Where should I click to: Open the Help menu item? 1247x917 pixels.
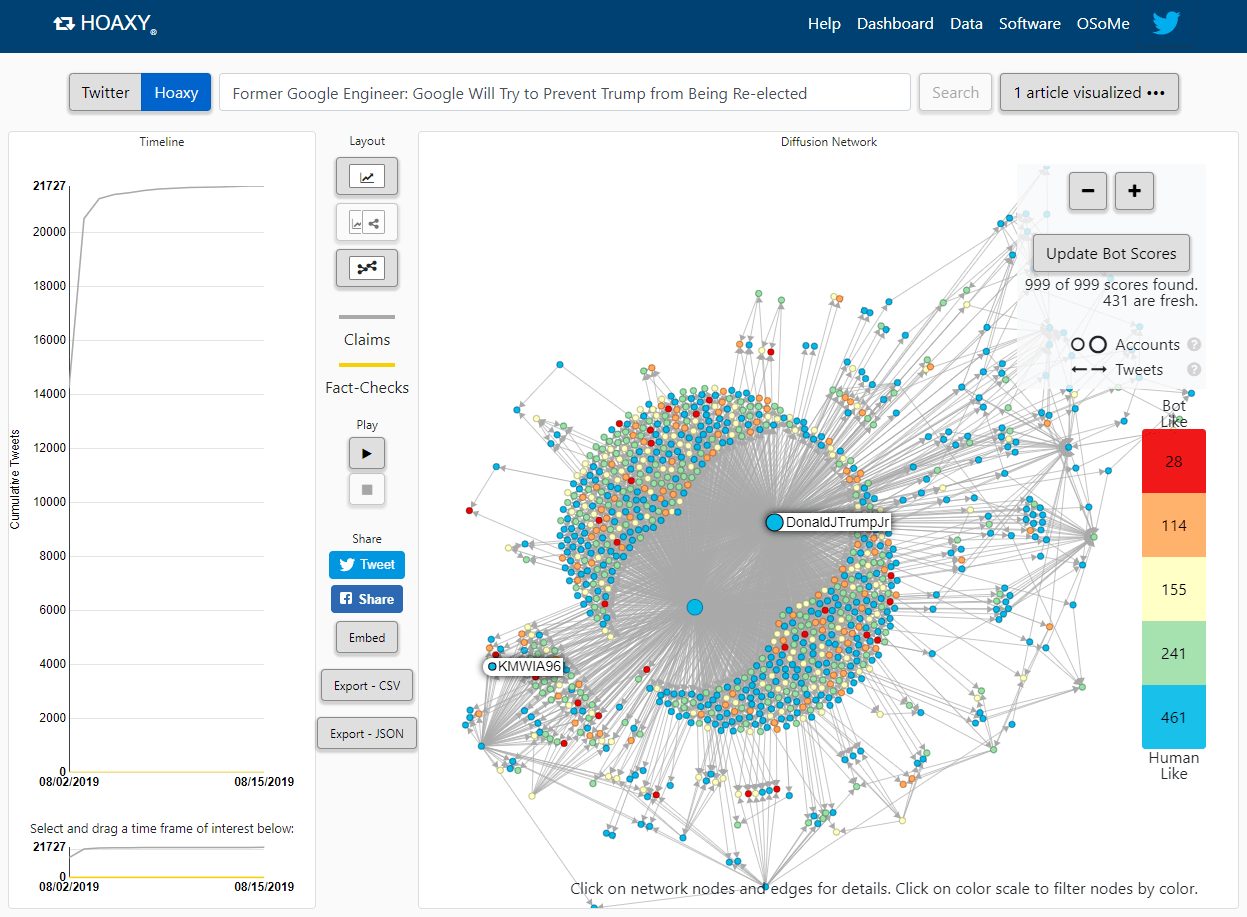click(x=824, y=23)
